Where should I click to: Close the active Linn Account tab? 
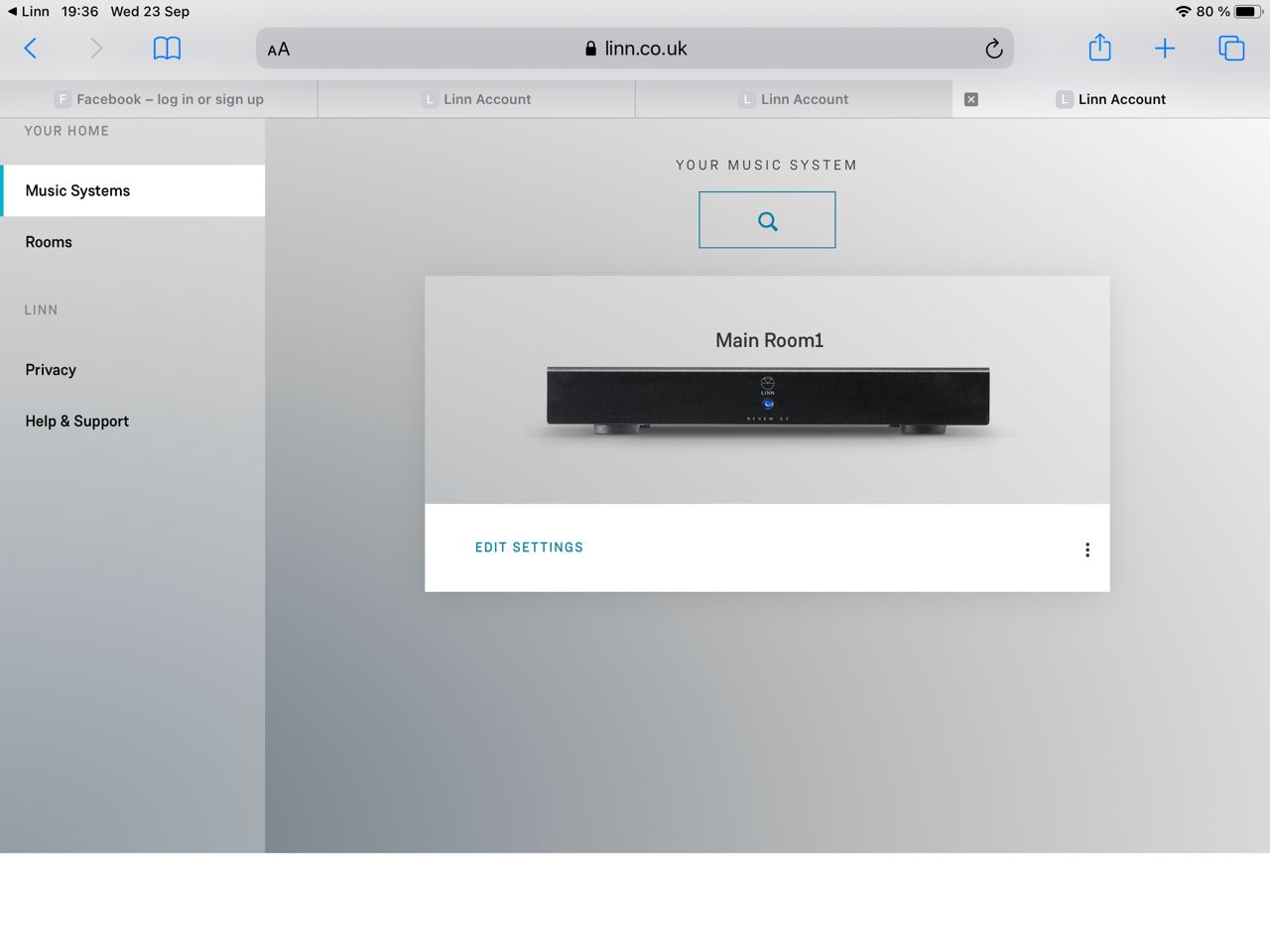click(x=971, y=99)
